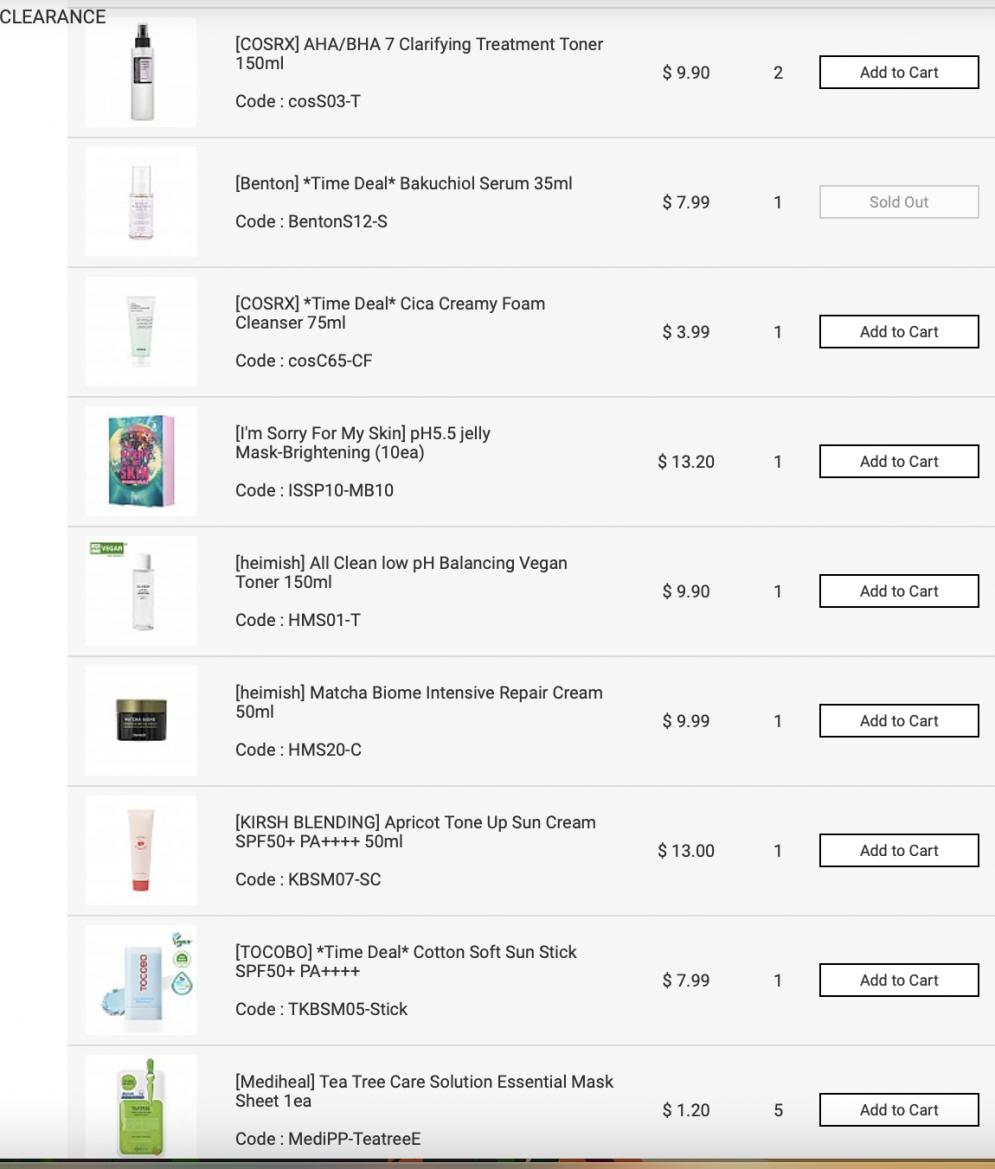This screenshot has width=995, height=1169.
Task: Add COSRX AHA/BHA Clarifying Toner to cart
Action: tap(899, 72)
